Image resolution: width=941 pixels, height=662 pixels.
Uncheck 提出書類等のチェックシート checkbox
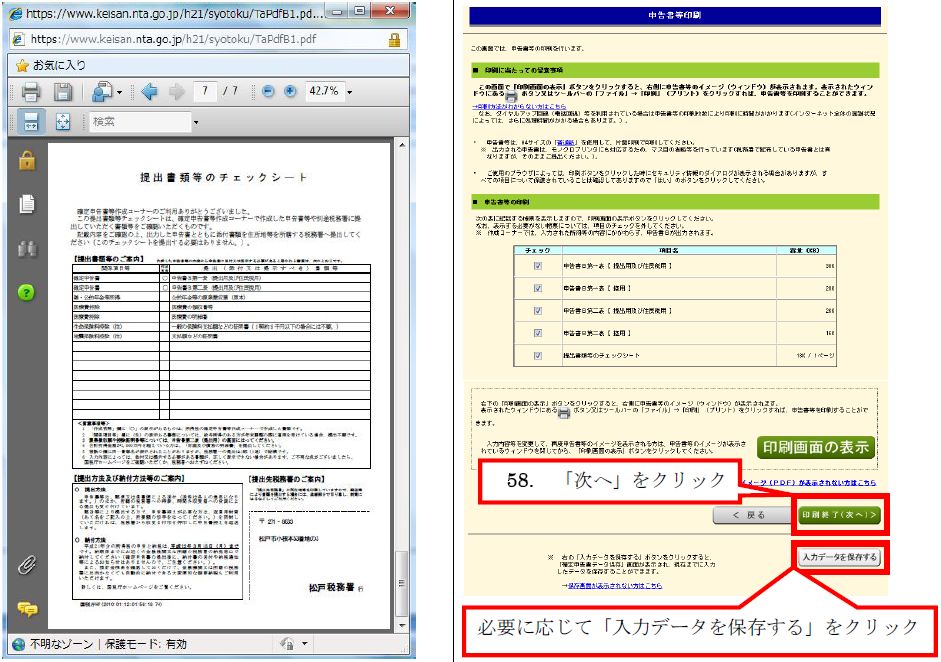pyautogui.click(x=538, y=355)
